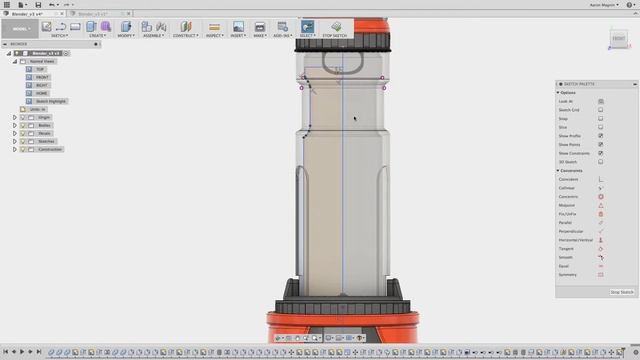Click the Save disk icon
Screen dimensions: 640x360
point(38,4)
